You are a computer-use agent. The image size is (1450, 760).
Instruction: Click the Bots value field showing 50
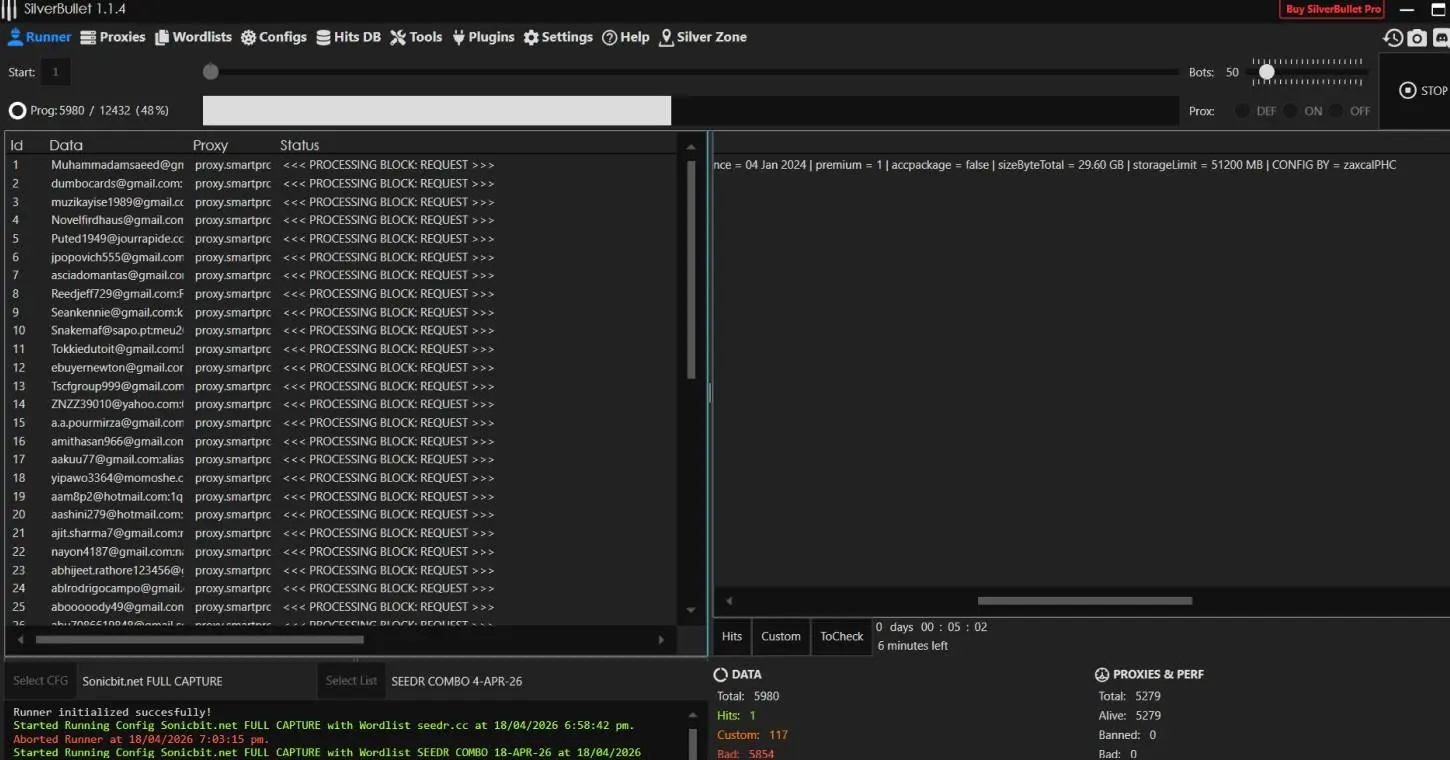[1232, 72]
